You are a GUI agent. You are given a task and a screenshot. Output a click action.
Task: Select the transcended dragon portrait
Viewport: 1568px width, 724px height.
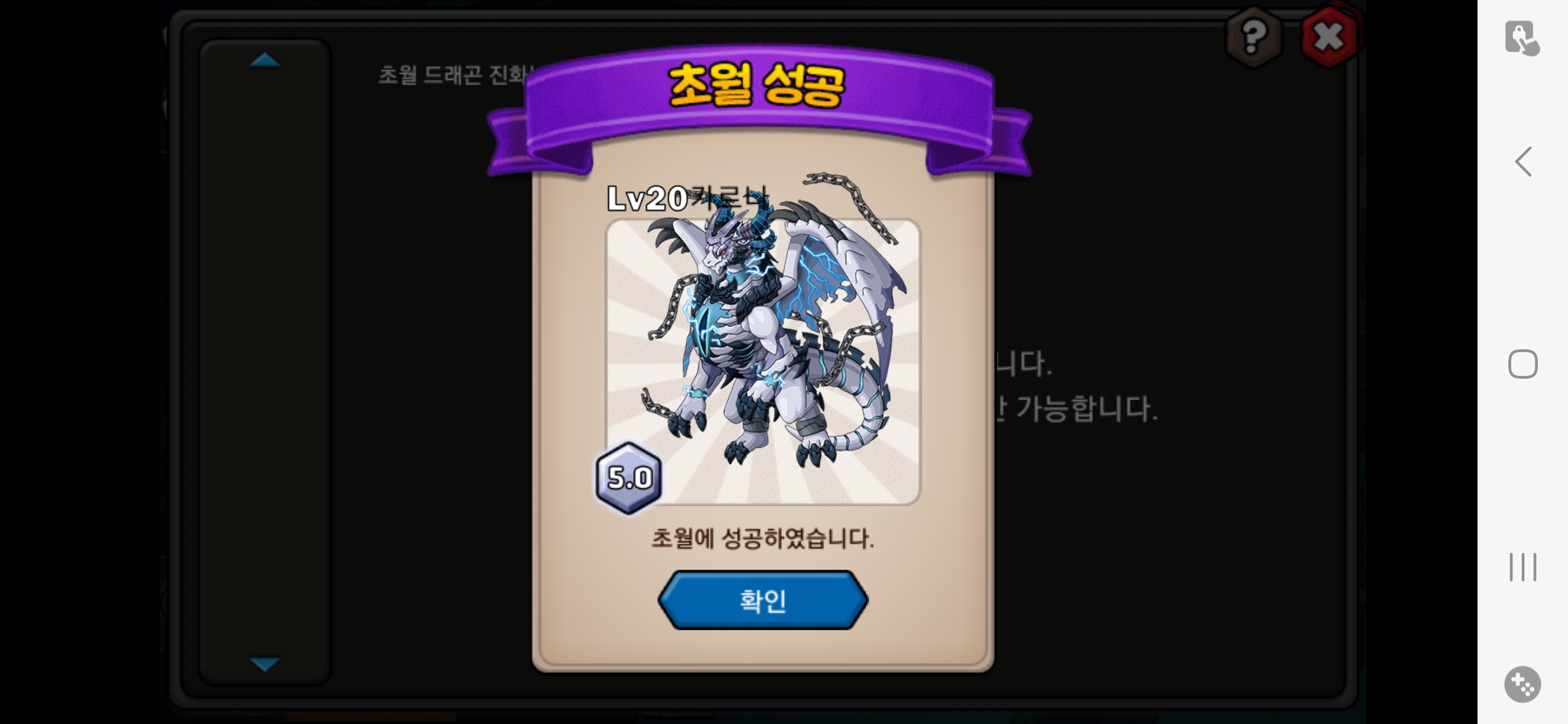pos(763,362)
